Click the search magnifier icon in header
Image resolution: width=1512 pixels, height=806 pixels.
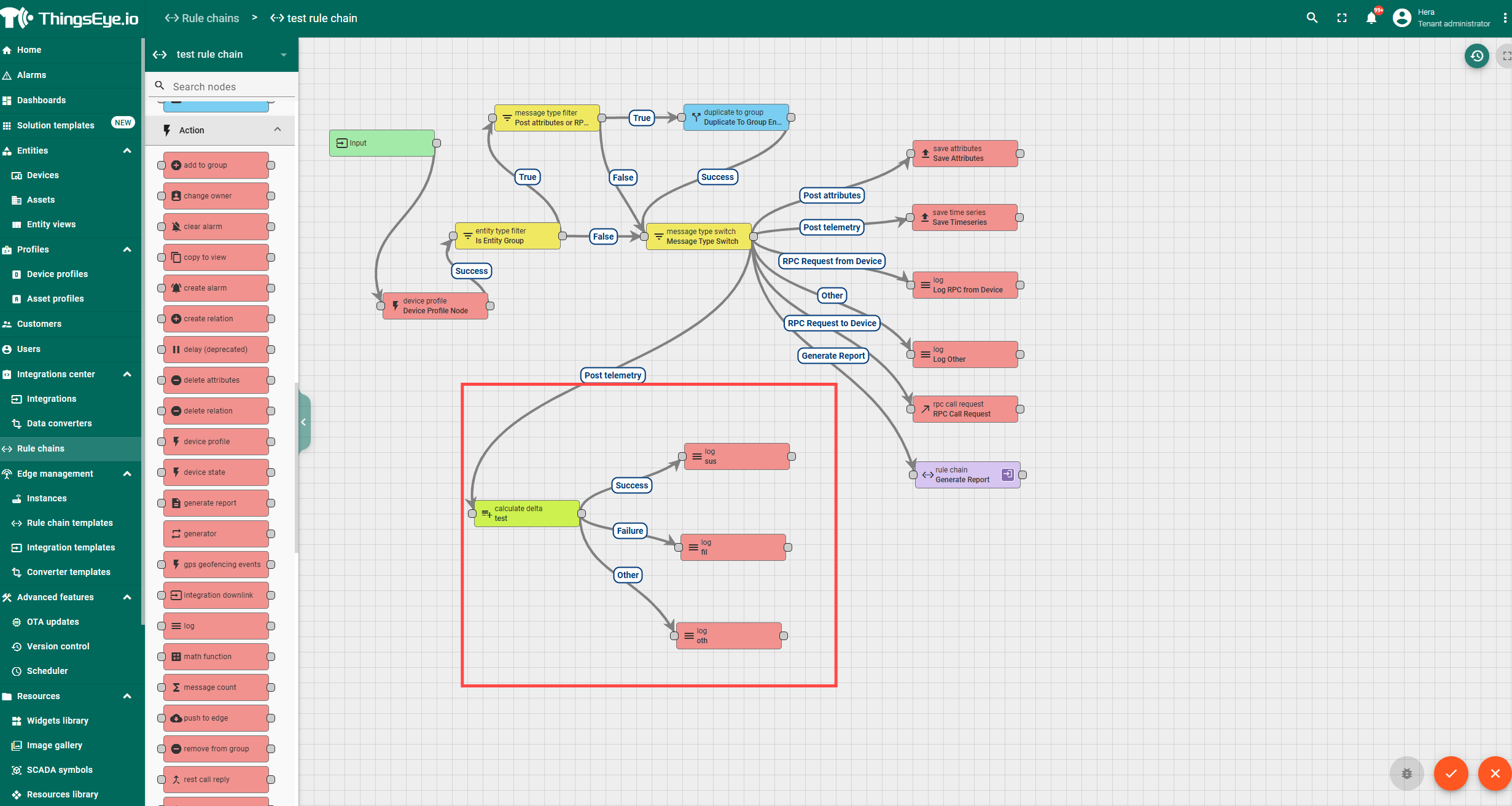click(x=1312, y=18)
